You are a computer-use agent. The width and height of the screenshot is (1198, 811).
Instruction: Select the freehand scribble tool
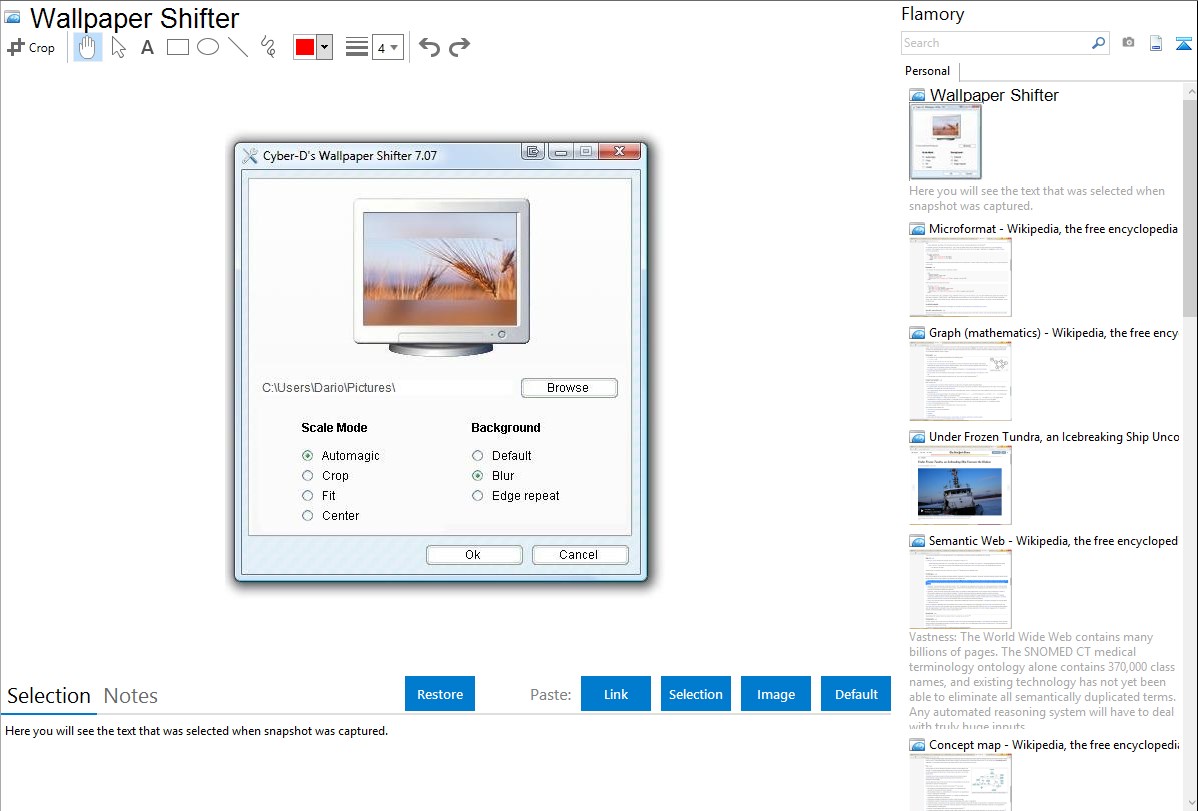(268, 47)
